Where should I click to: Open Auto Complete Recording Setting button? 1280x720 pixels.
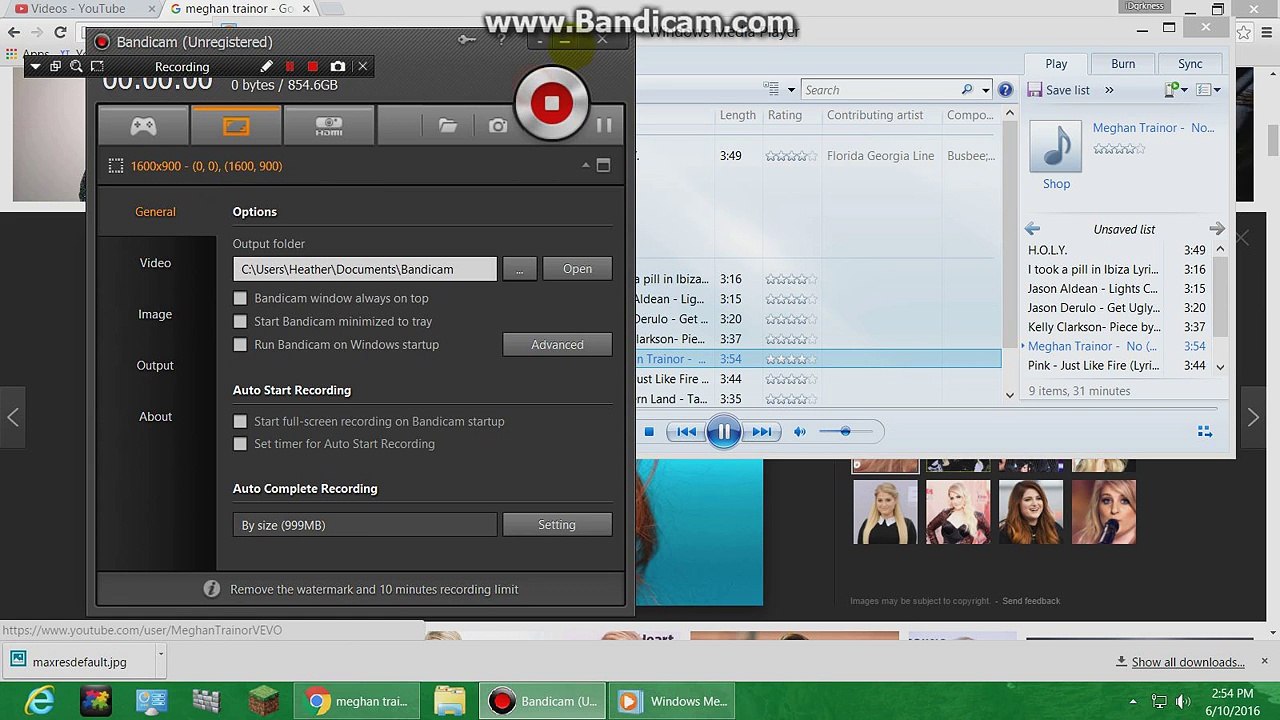coord(557,525)
